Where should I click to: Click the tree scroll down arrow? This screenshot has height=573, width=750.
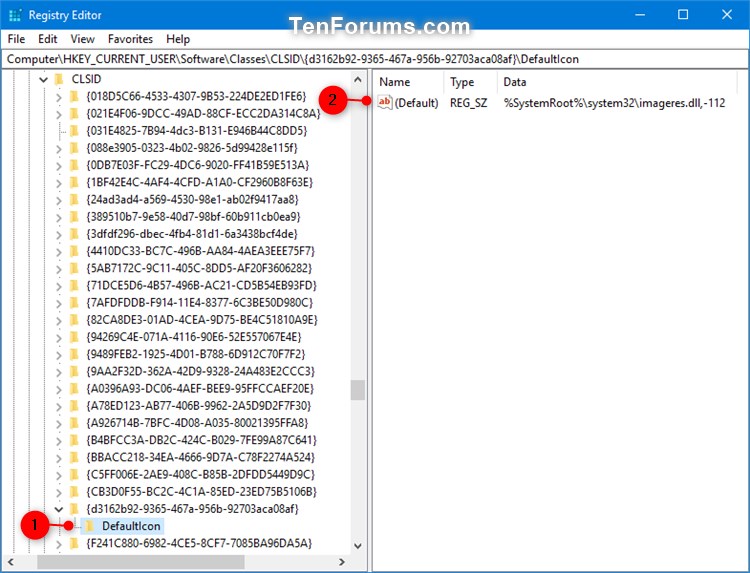coord(358,546)
